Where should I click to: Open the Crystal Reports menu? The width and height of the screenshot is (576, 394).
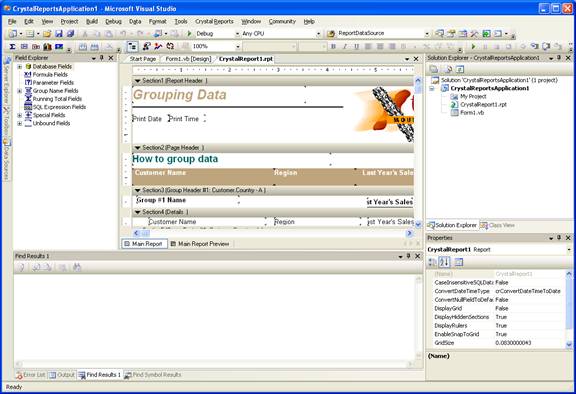coord(214,21)
